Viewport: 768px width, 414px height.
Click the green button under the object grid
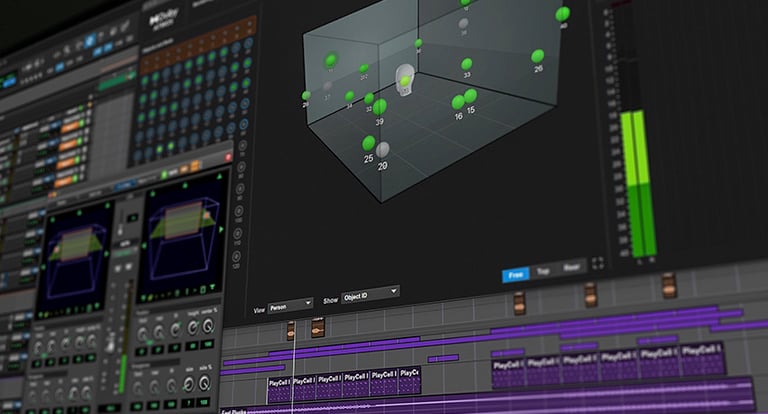click(165, 174)
